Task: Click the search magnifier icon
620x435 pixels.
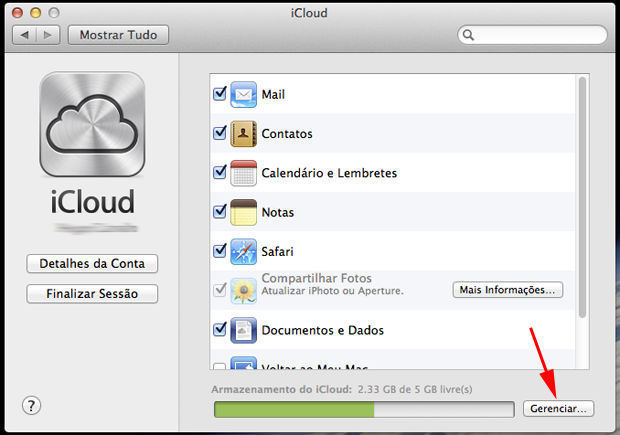Action: coord(468,35)
